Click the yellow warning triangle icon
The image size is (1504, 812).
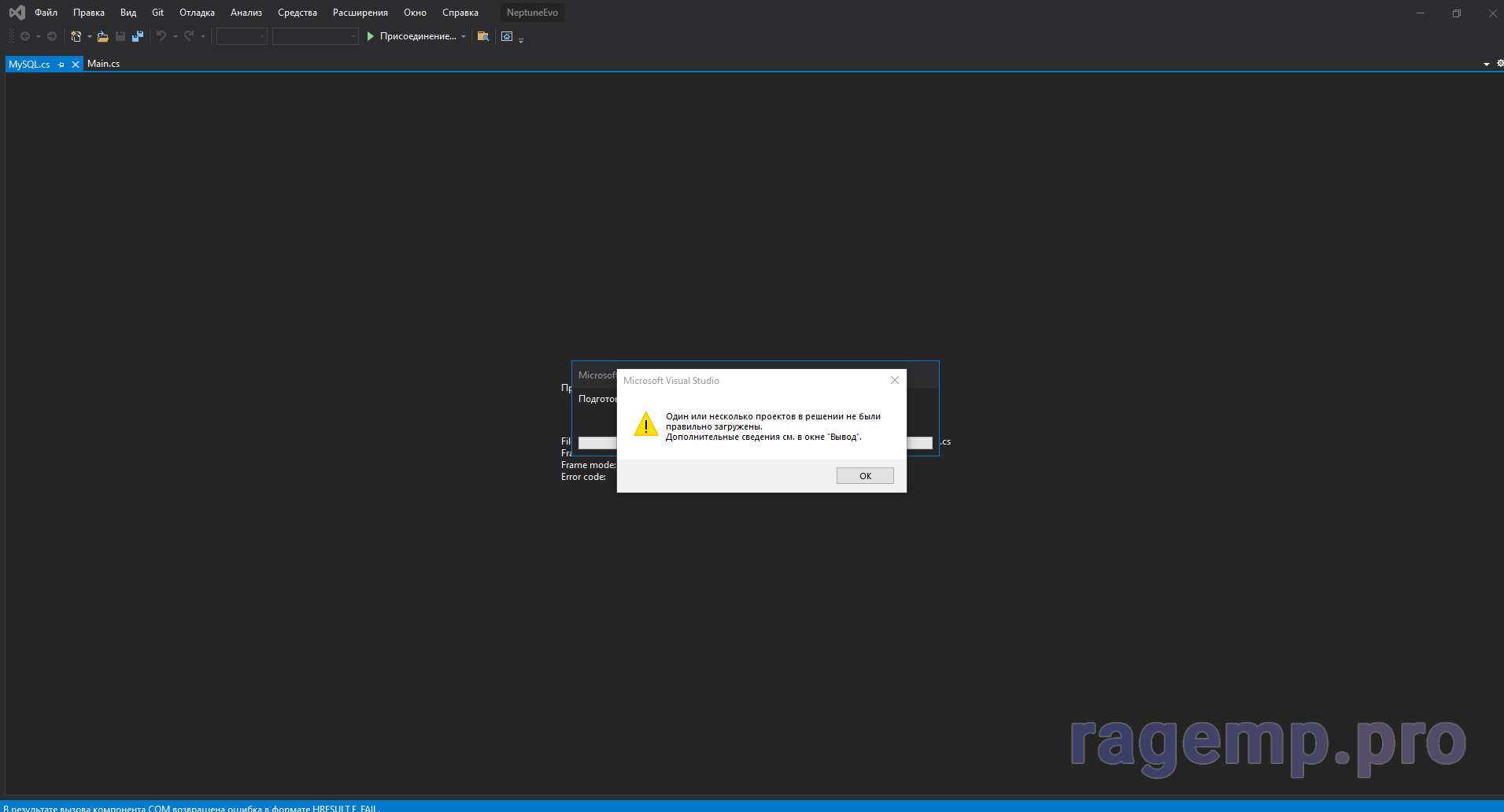pos(646,424)
